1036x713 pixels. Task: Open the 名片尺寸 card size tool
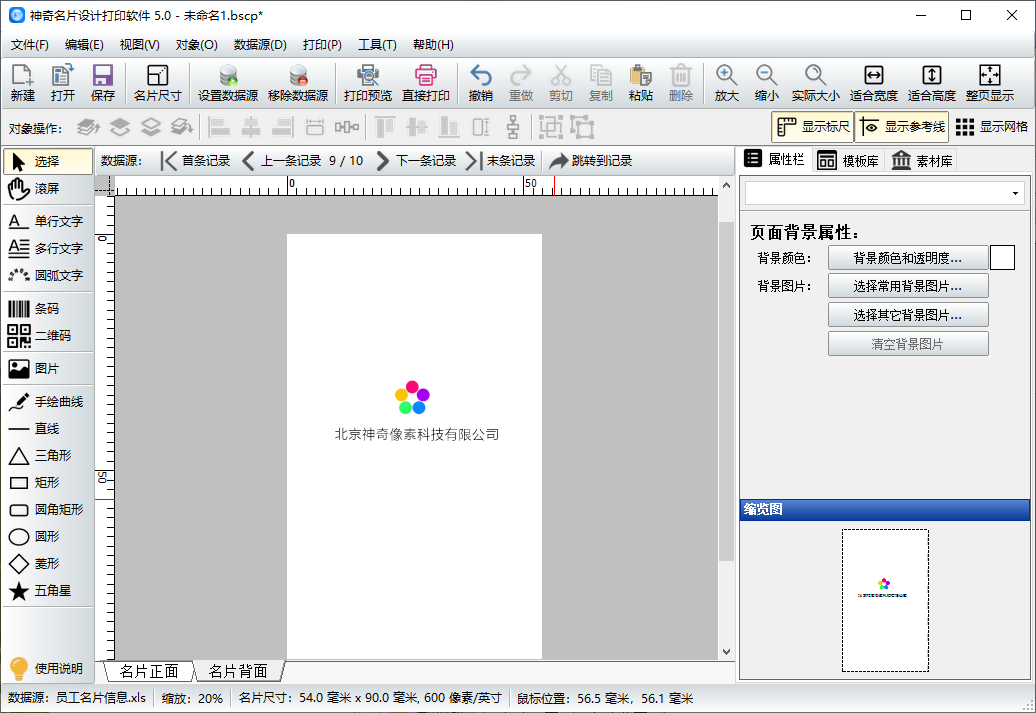(x=157, y=83)
